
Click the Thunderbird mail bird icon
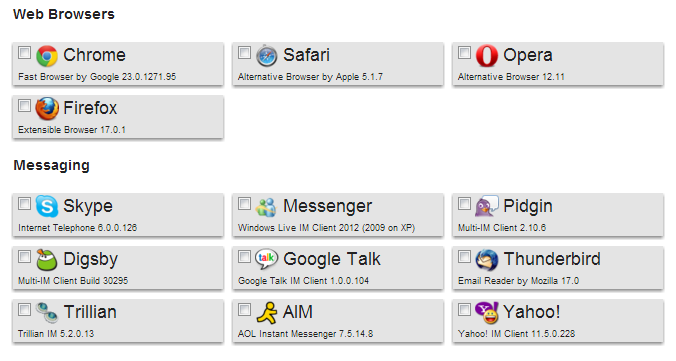487,260
